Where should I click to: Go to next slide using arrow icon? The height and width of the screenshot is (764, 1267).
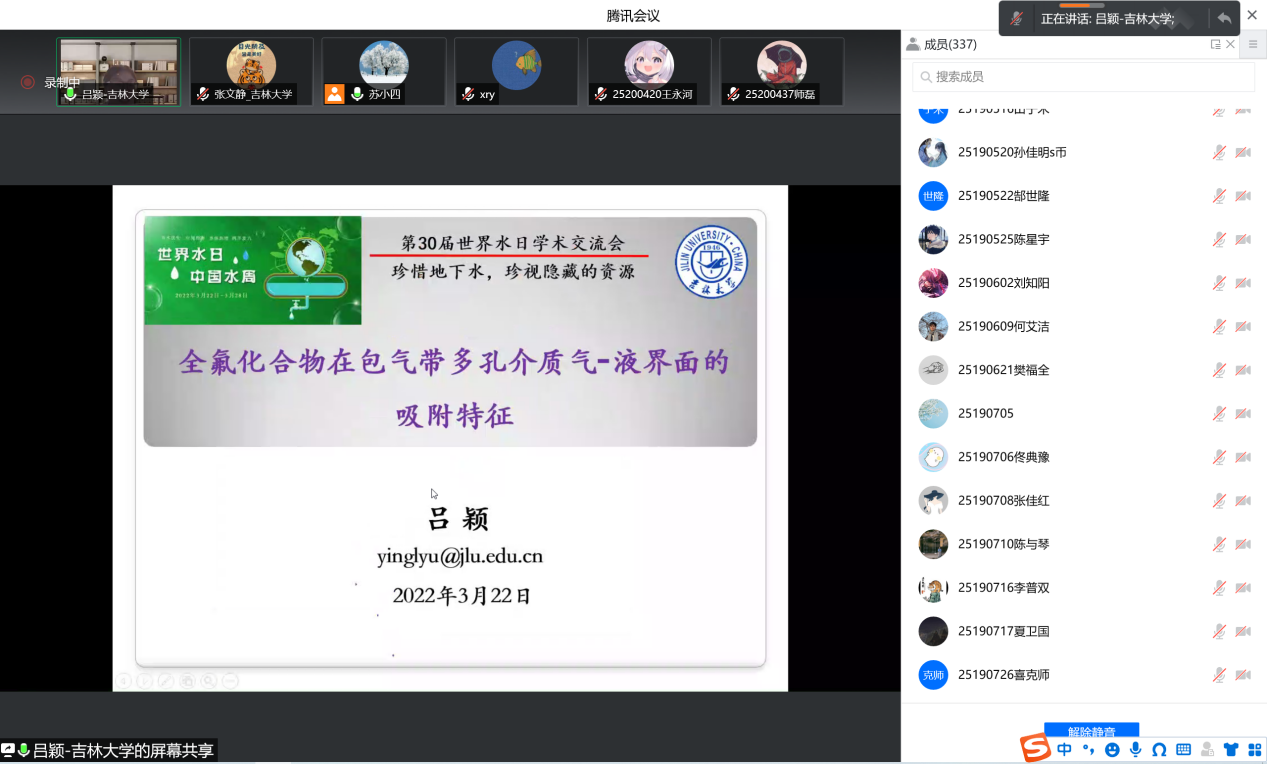145,681
